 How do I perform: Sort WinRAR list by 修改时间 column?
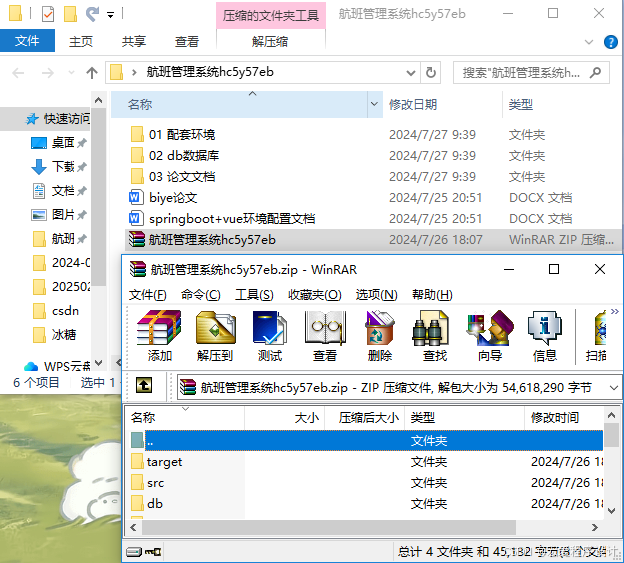coord(564,417)
